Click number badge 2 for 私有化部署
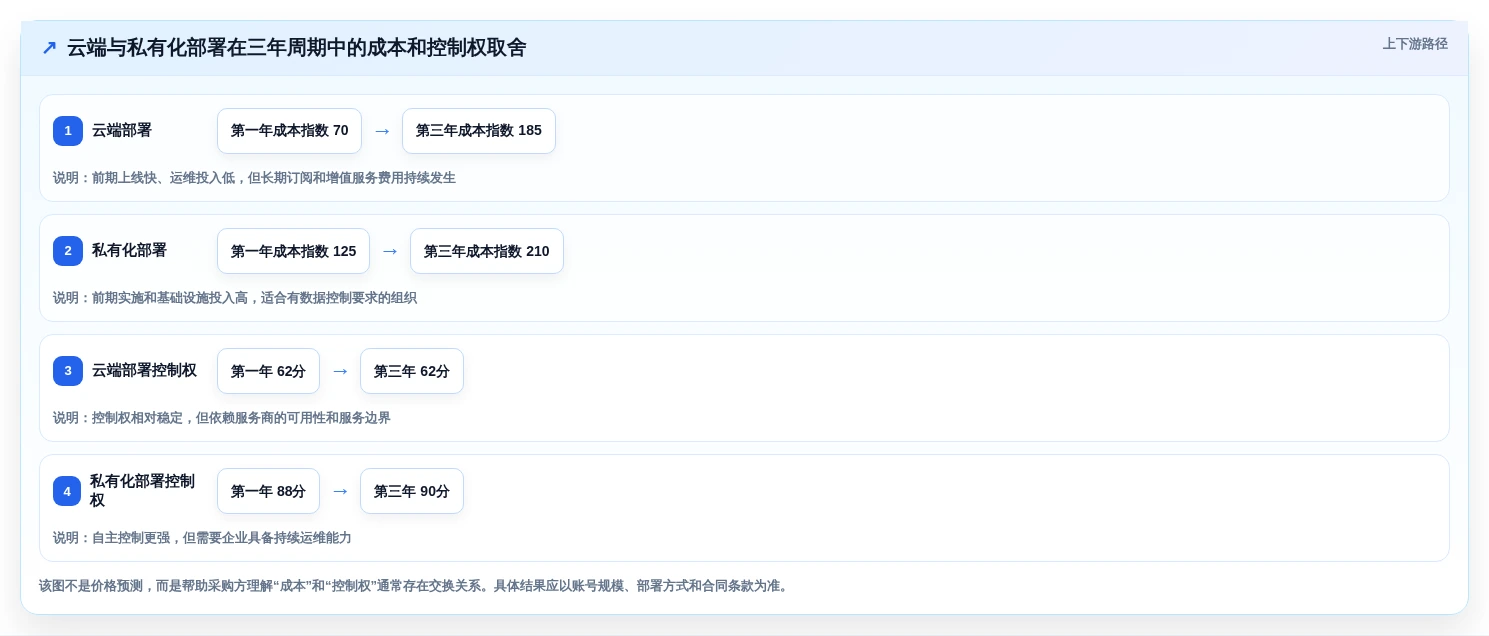Screen dimensions: 1489x636 pos(68,251)
